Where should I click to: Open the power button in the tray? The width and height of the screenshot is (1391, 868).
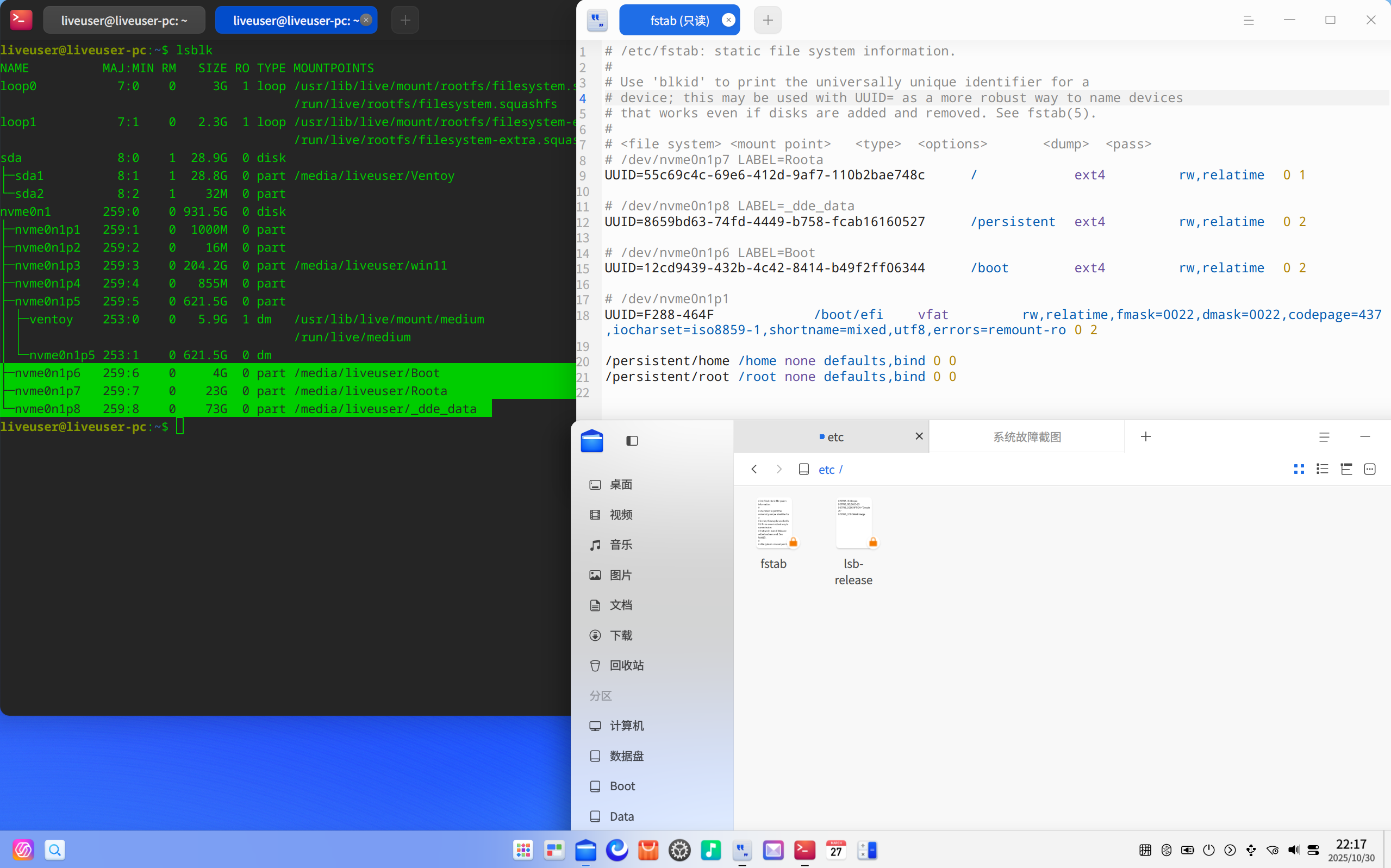point(1208,850)
